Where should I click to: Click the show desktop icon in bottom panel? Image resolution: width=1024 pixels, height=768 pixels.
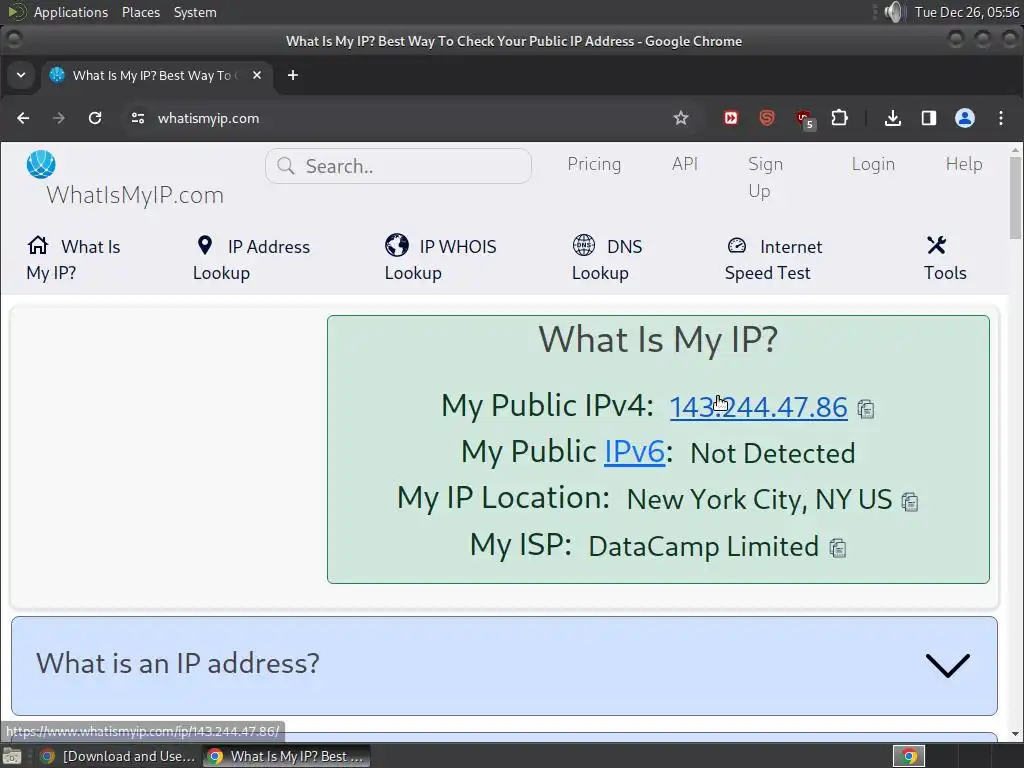(x=12, y=756)
